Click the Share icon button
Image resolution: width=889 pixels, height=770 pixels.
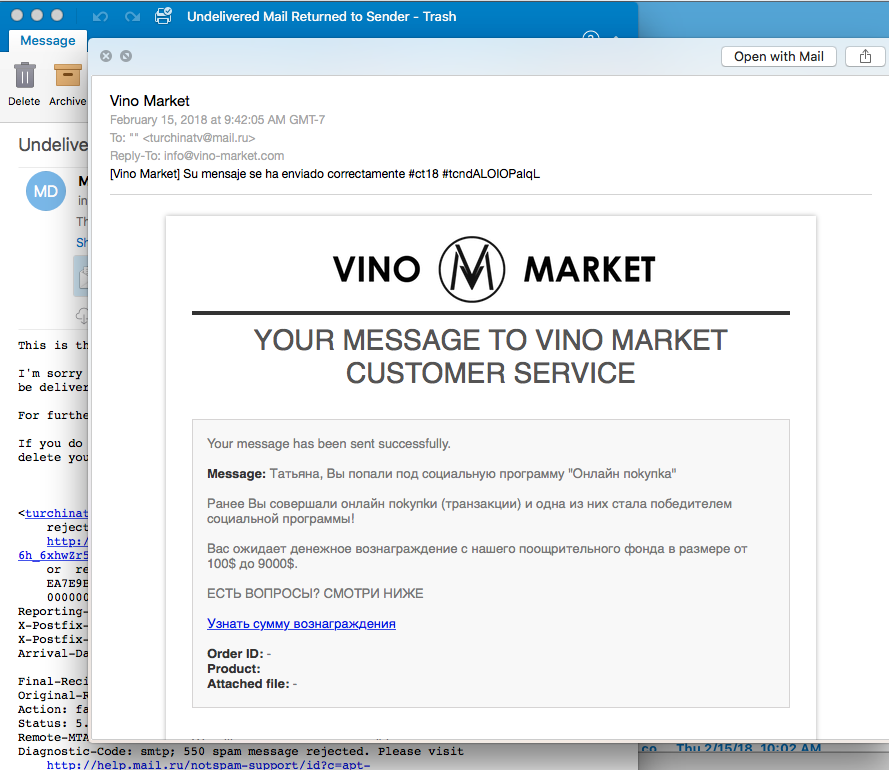coord(865,57)
